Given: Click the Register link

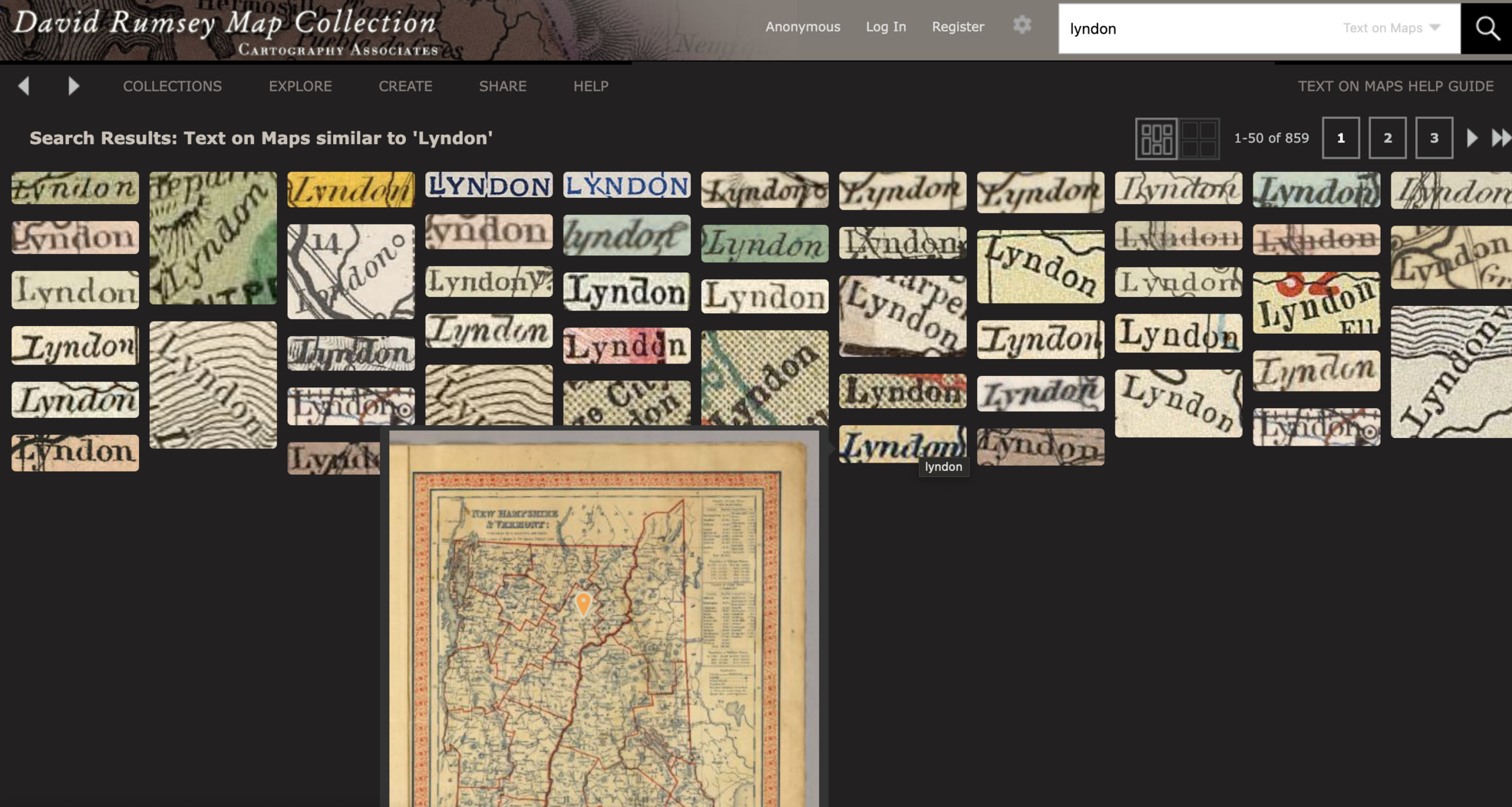Looking at the screenshot, I should pos(958,27).
